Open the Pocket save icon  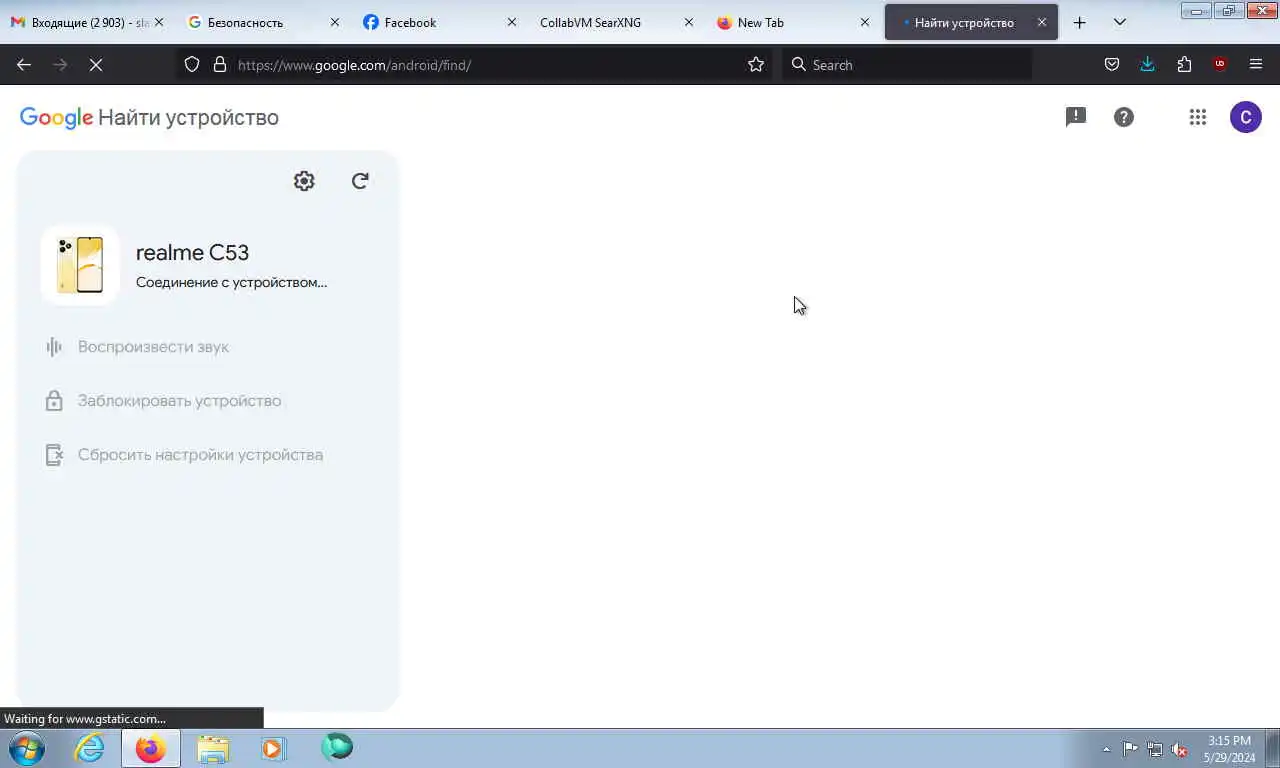[1112, 65]
